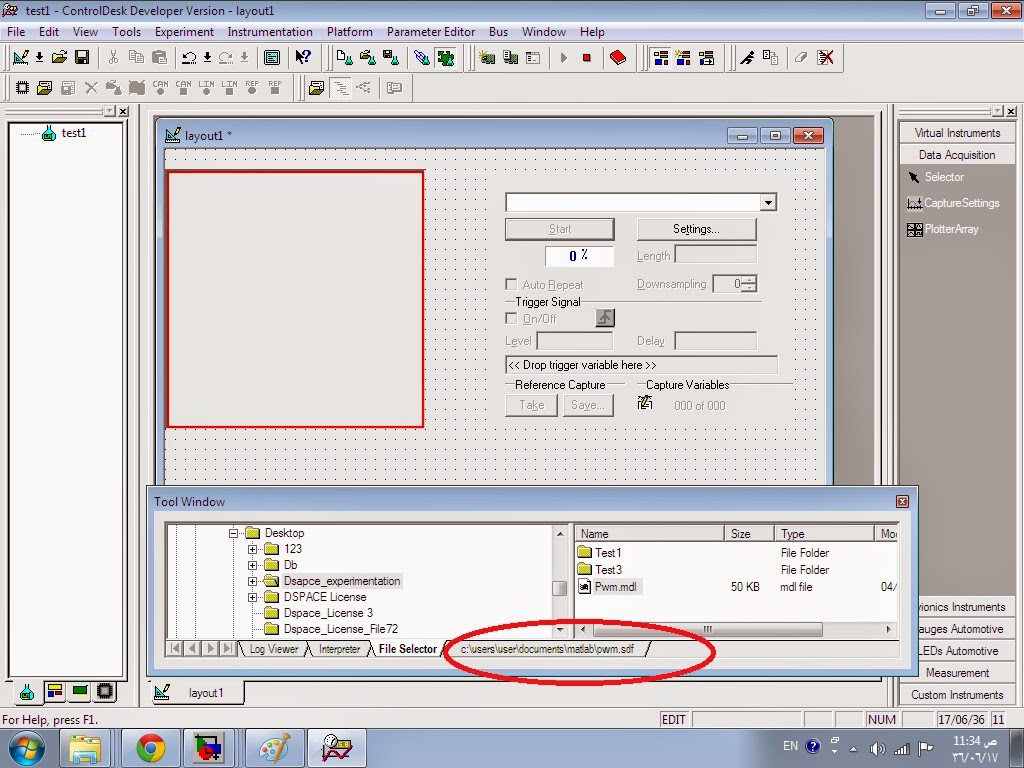1024x768 pixels.
Task: Enable Auto Repeat capture
Action: [x=510, y=284]
